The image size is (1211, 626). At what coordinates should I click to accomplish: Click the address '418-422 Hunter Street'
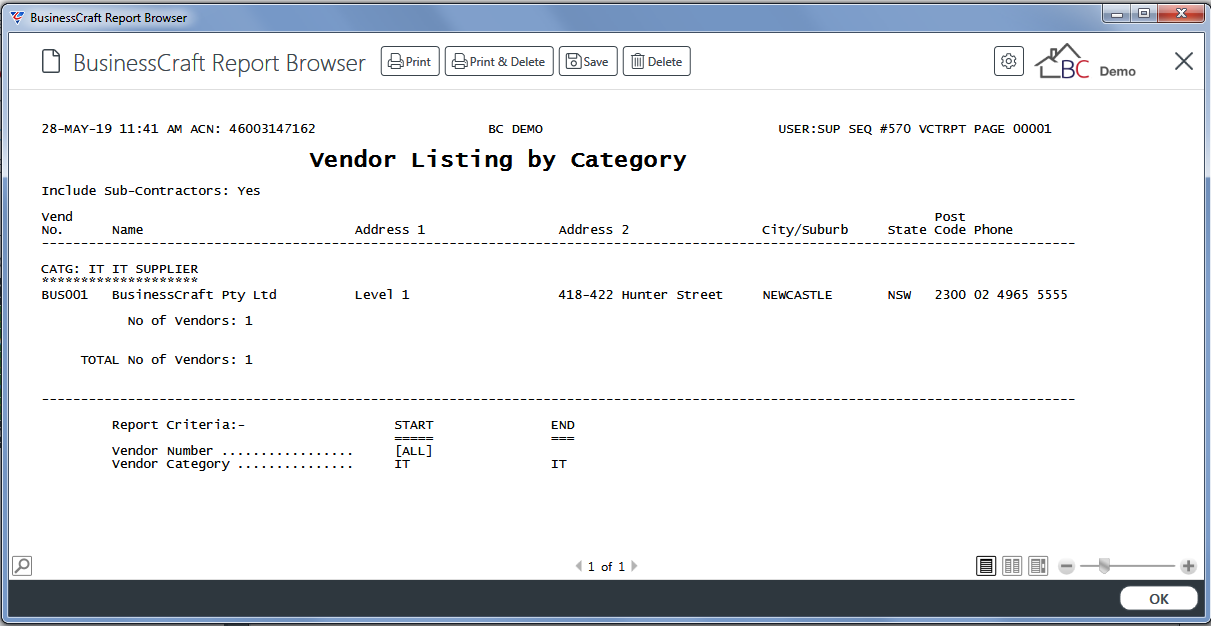(640, 295)
